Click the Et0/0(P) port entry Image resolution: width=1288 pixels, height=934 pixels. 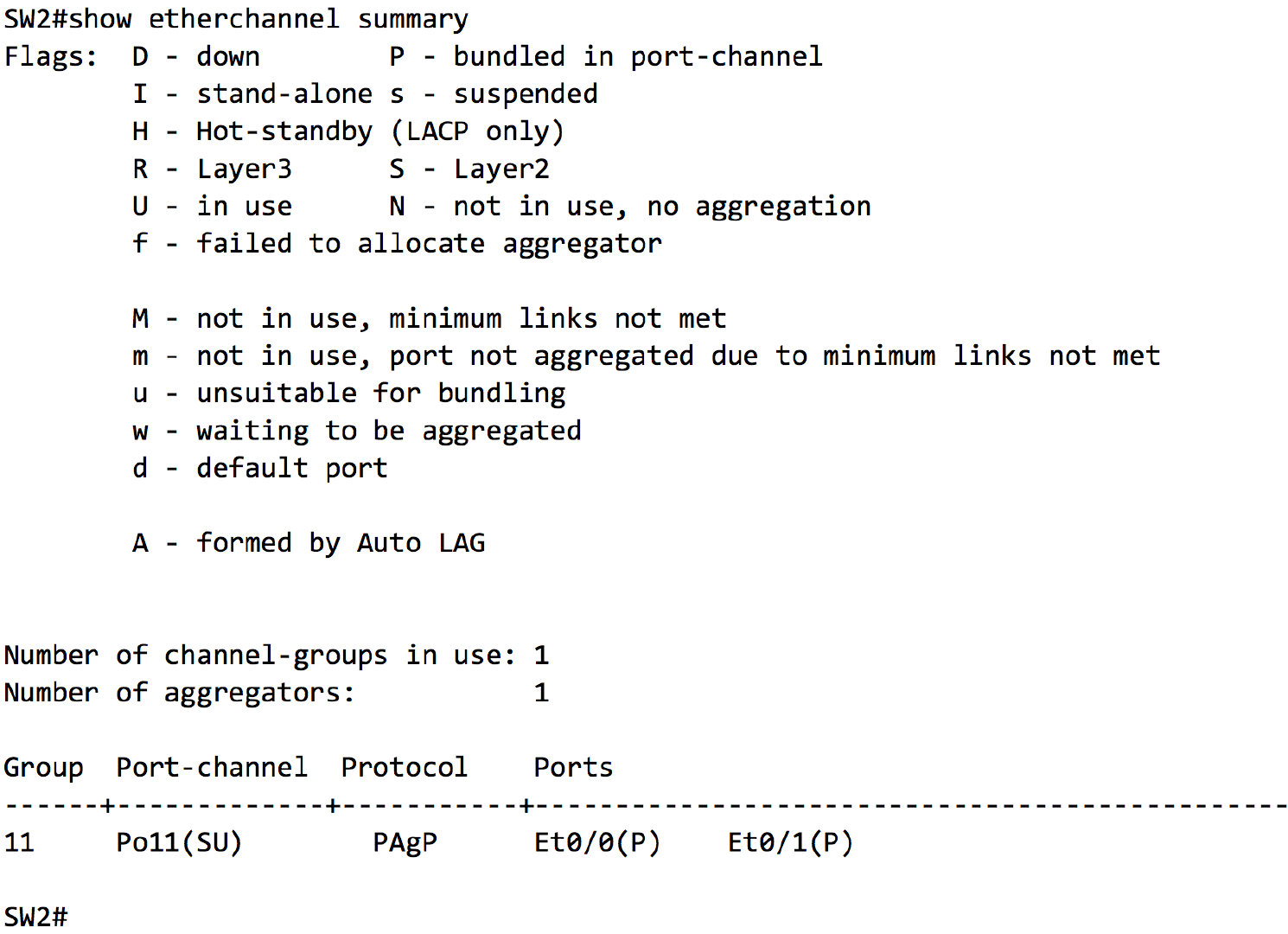596,842
